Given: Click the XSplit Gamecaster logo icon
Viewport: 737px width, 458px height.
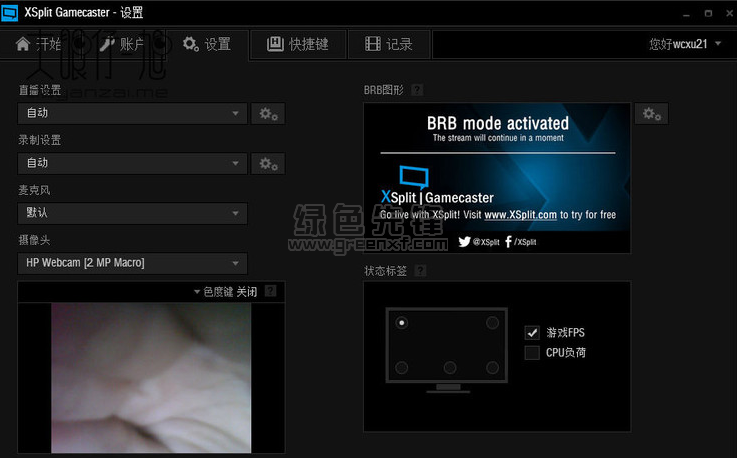Looking at the screenshot, I should (9, 13).
